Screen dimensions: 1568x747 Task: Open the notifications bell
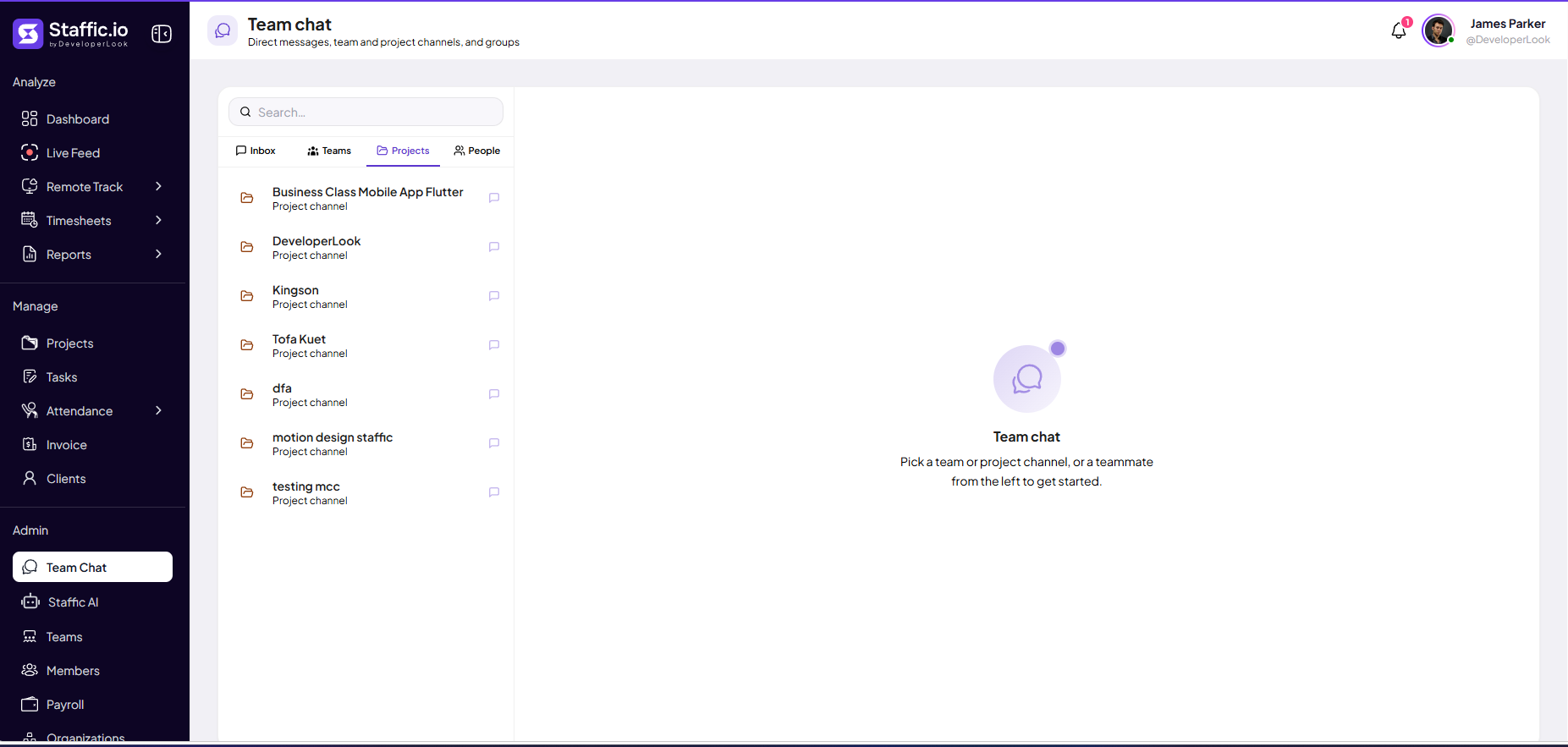point(1399,31)
